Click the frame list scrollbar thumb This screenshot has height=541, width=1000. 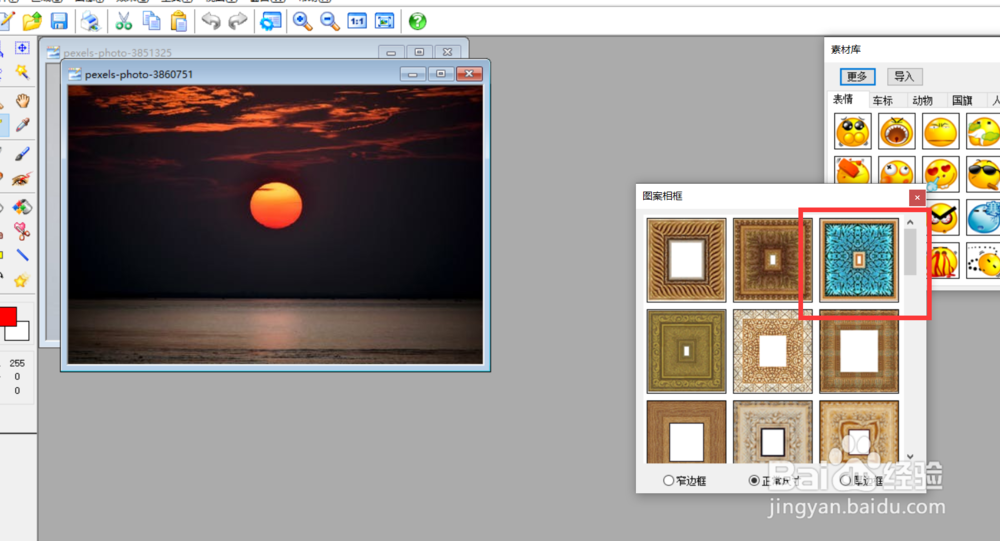tap(910, 251)
